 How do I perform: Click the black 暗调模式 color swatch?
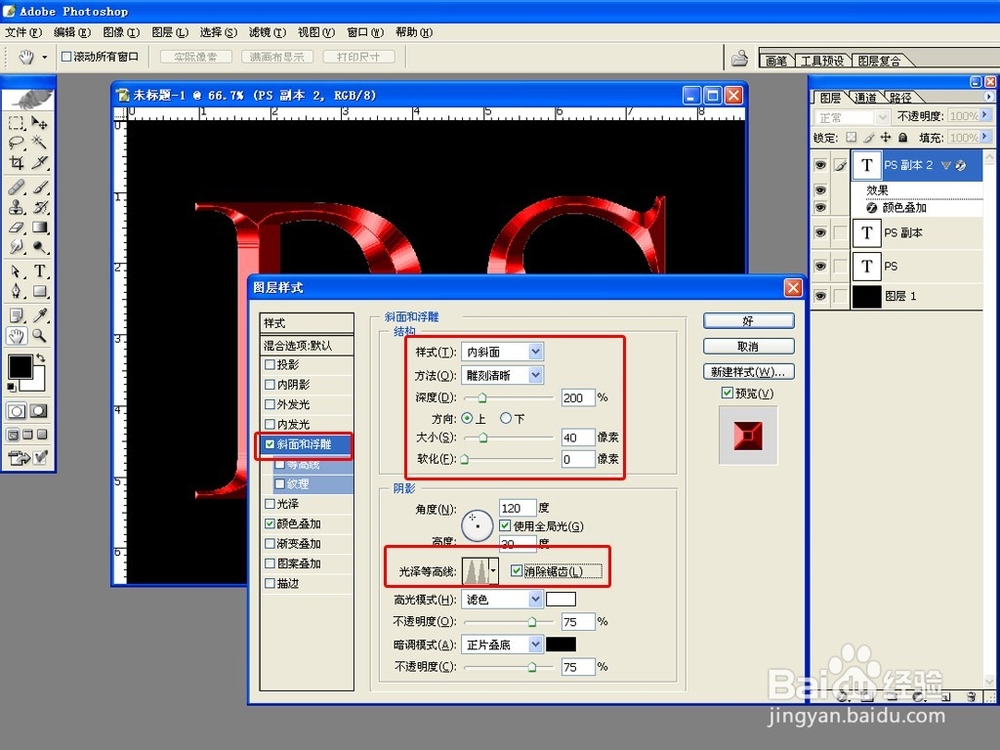click(560, 644)
